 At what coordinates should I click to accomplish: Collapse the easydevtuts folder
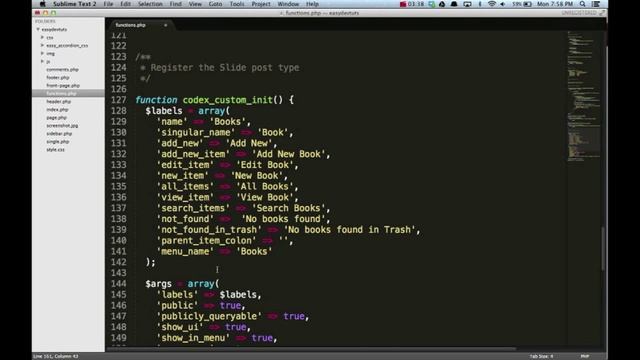(x=38, y=29)
